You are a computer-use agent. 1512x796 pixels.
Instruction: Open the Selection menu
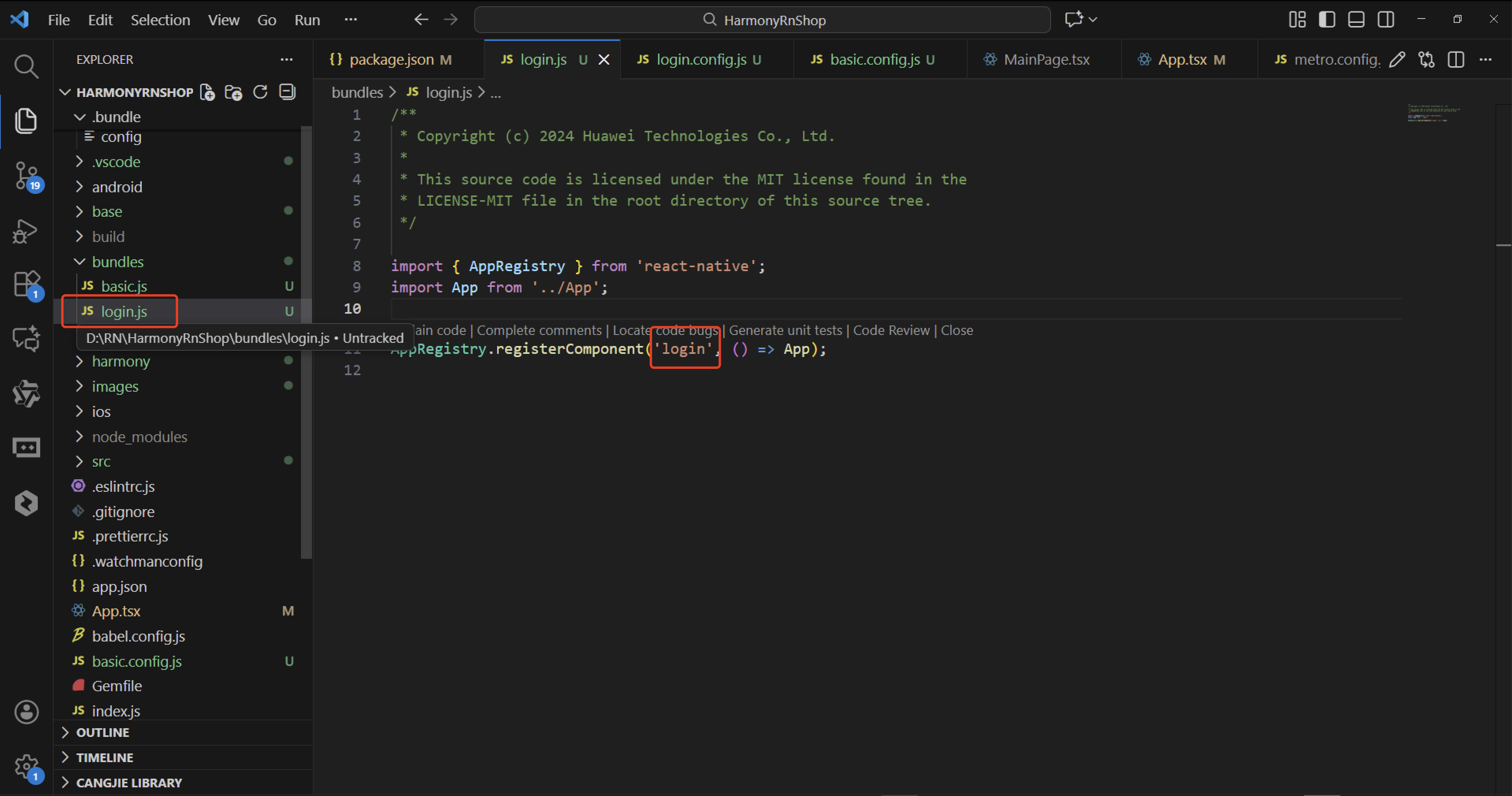pyautogui.click(x=160, y=20)
